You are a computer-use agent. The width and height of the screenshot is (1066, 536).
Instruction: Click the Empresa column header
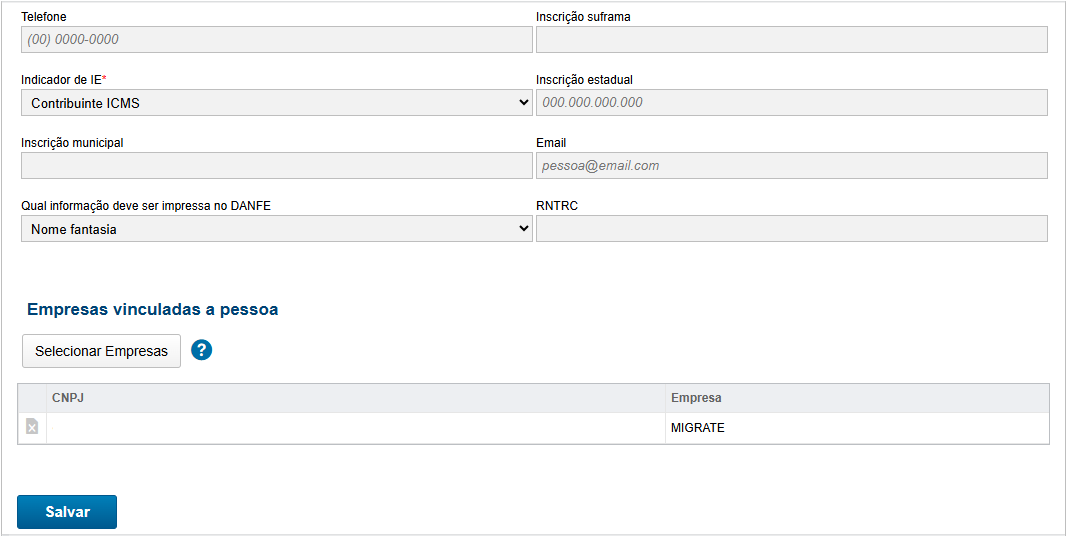(696, 398)
